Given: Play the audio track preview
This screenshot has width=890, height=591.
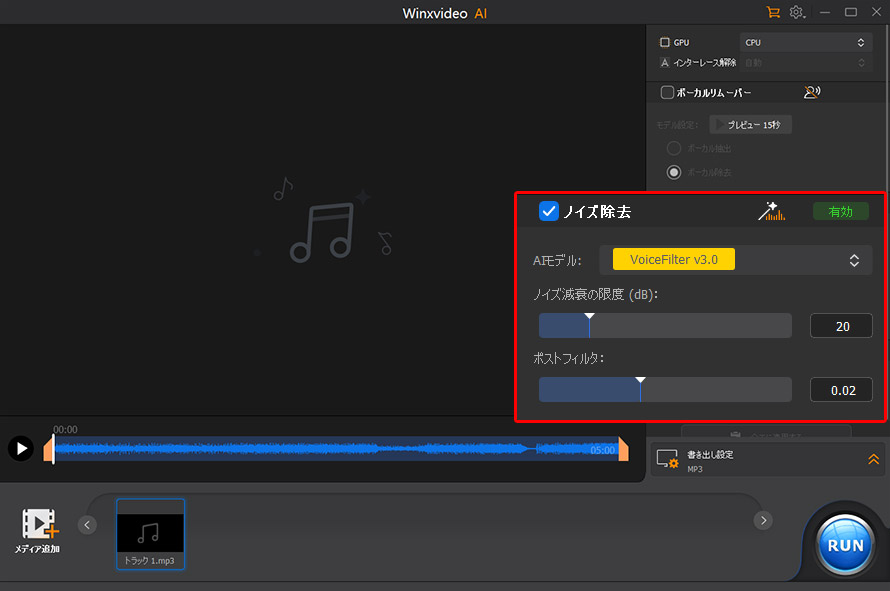Looking at the screenshot, I should [21, 449].
